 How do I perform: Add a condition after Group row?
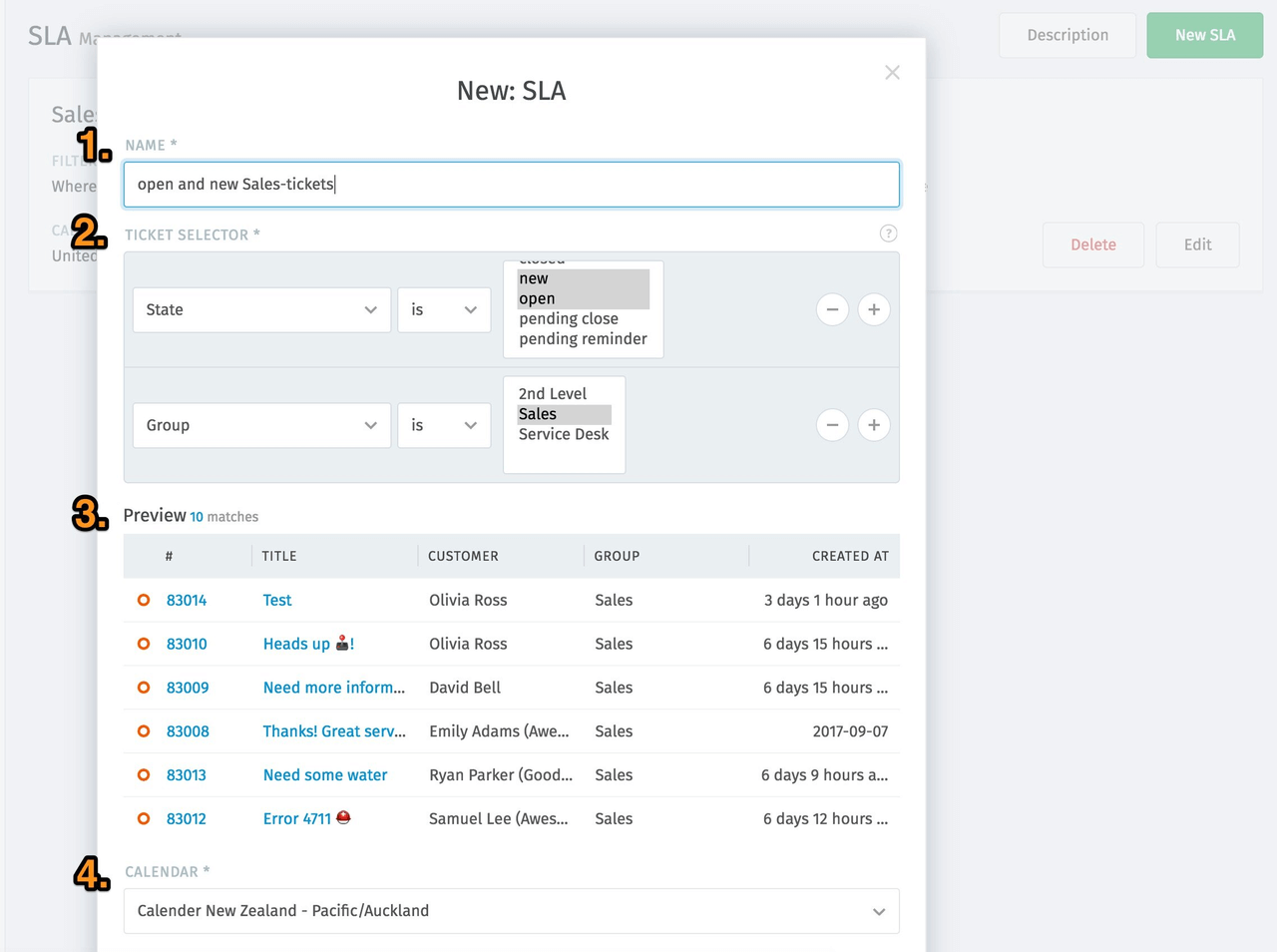tap(874, 425)
